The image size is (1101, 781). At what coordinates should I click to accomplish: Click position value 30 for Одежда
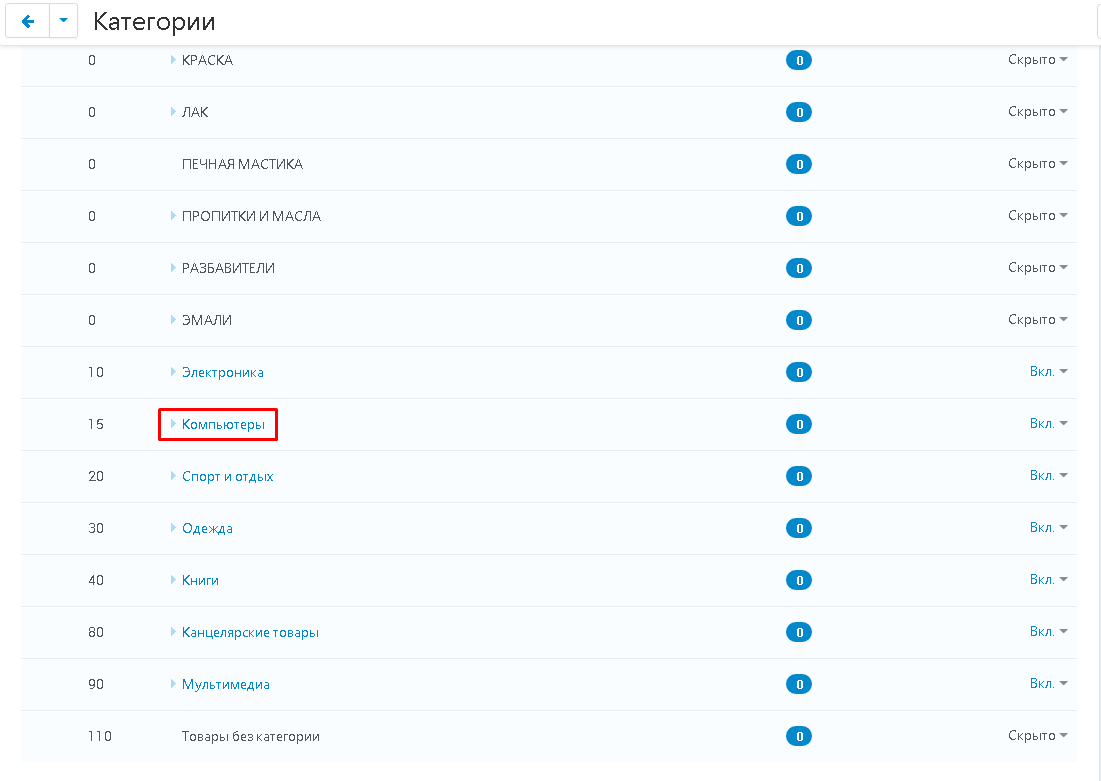click(x=95, y=528)
